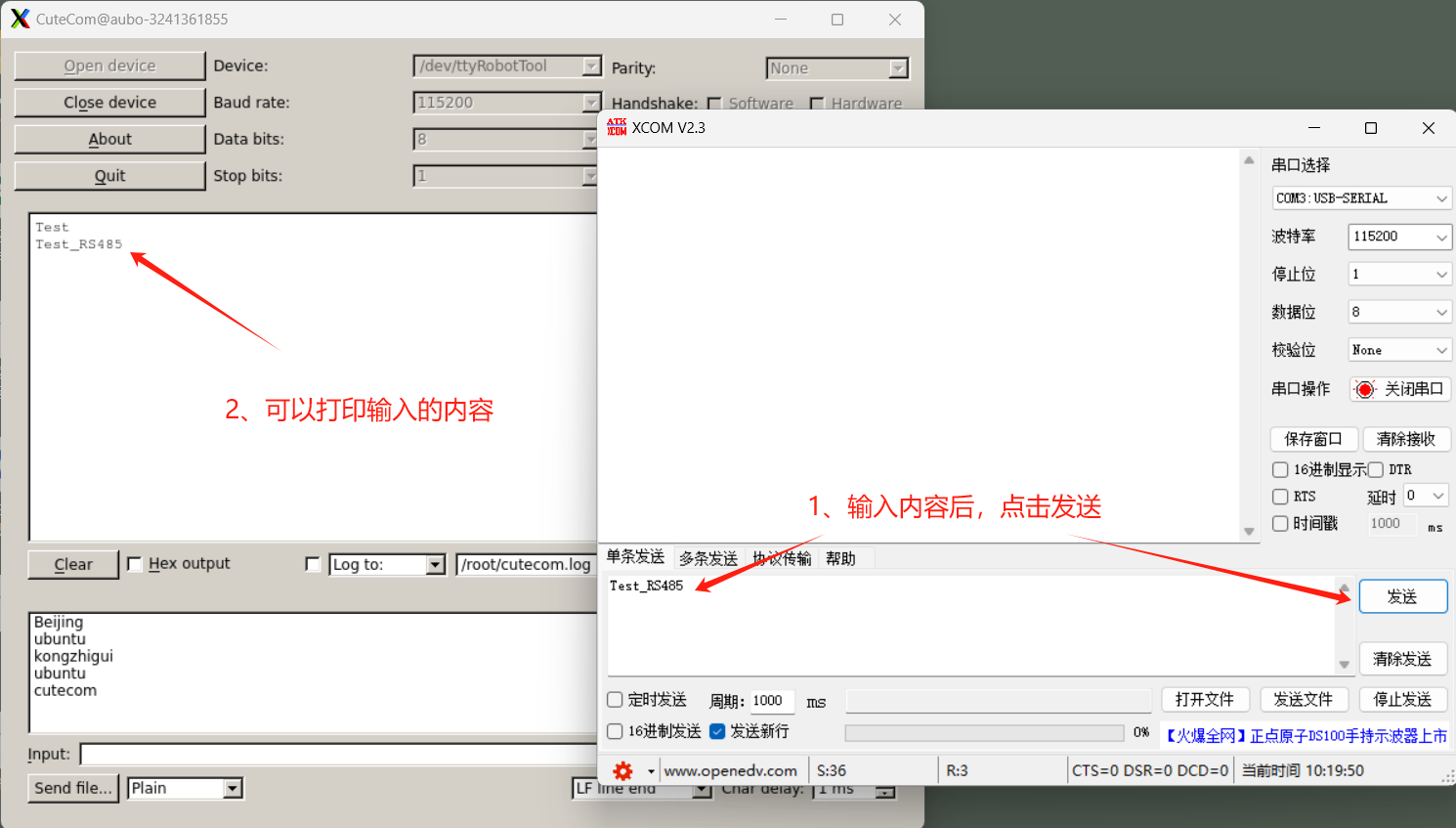The width and height of the screenshot is (1456, 828).
Task: Uncheck the 发送新行 checkbox
Action: 717,731
